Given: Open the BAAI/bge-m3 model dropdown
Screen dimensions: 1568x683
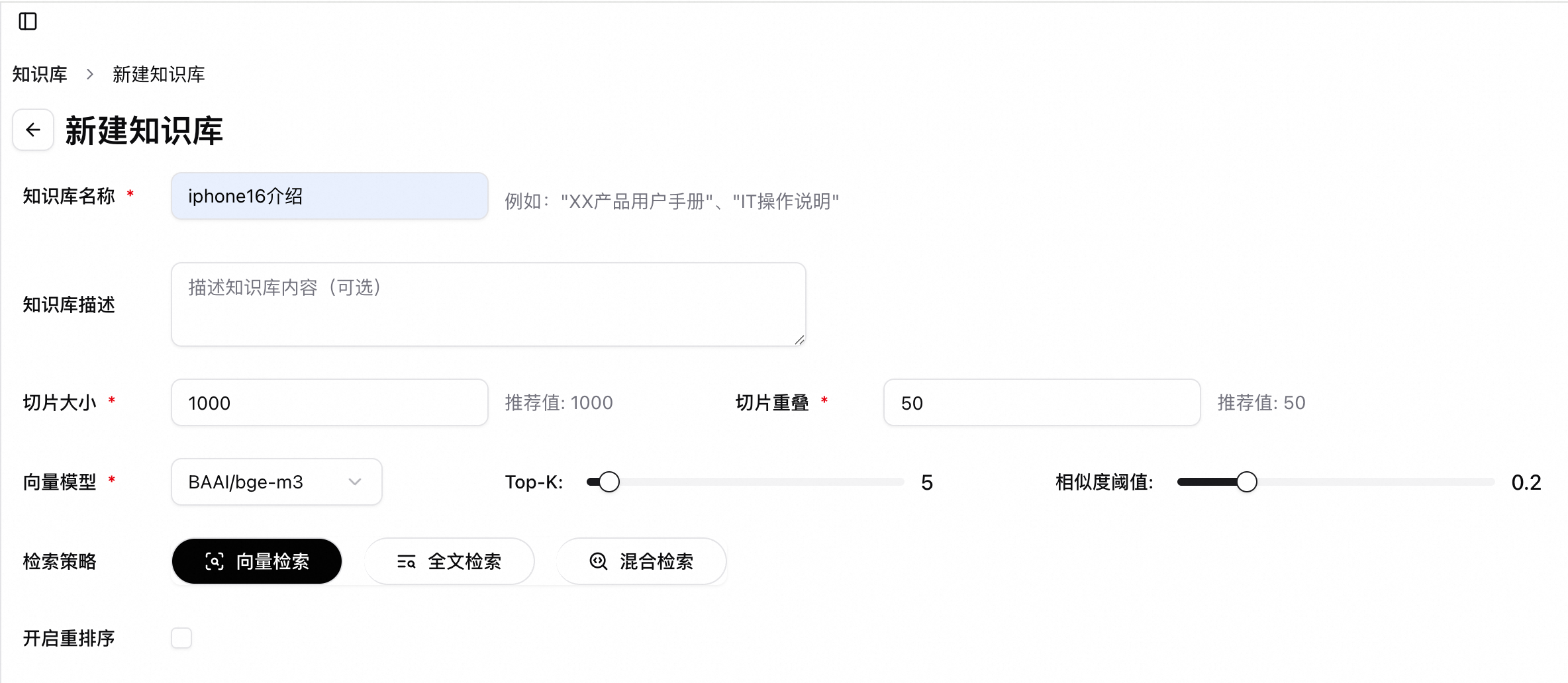Looking at the screenshot, I should click(x=265, y=482).
